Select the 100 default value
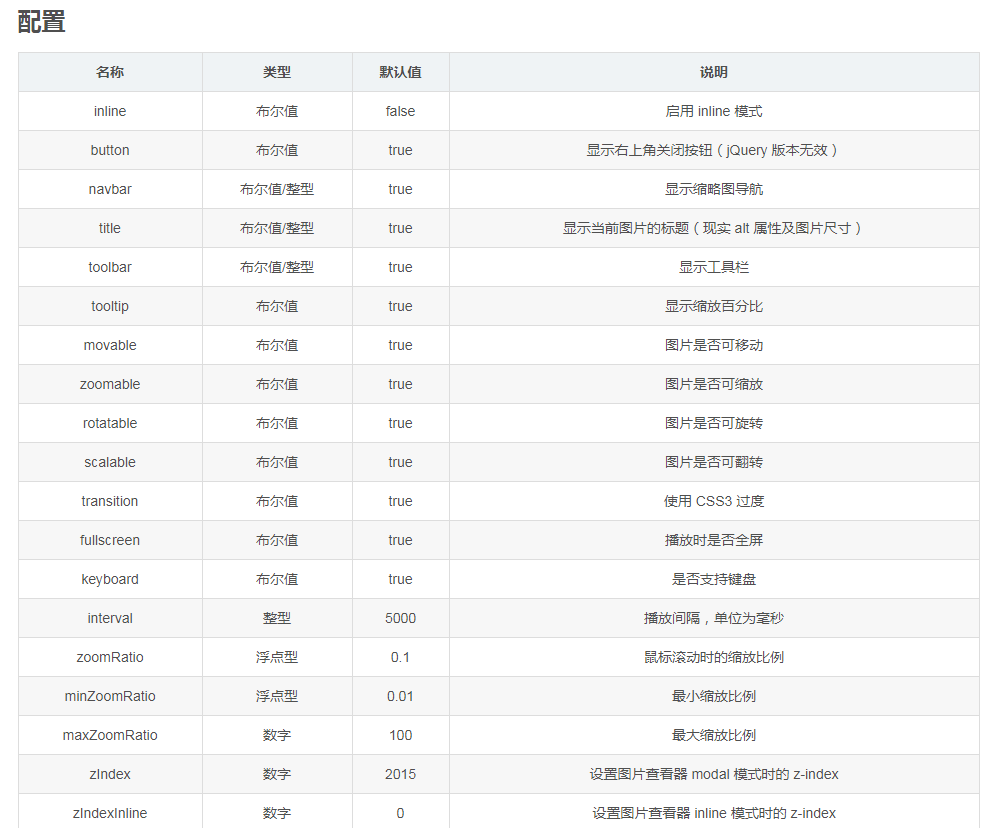This screenshot has height=828, width=995. pos(400,735)
